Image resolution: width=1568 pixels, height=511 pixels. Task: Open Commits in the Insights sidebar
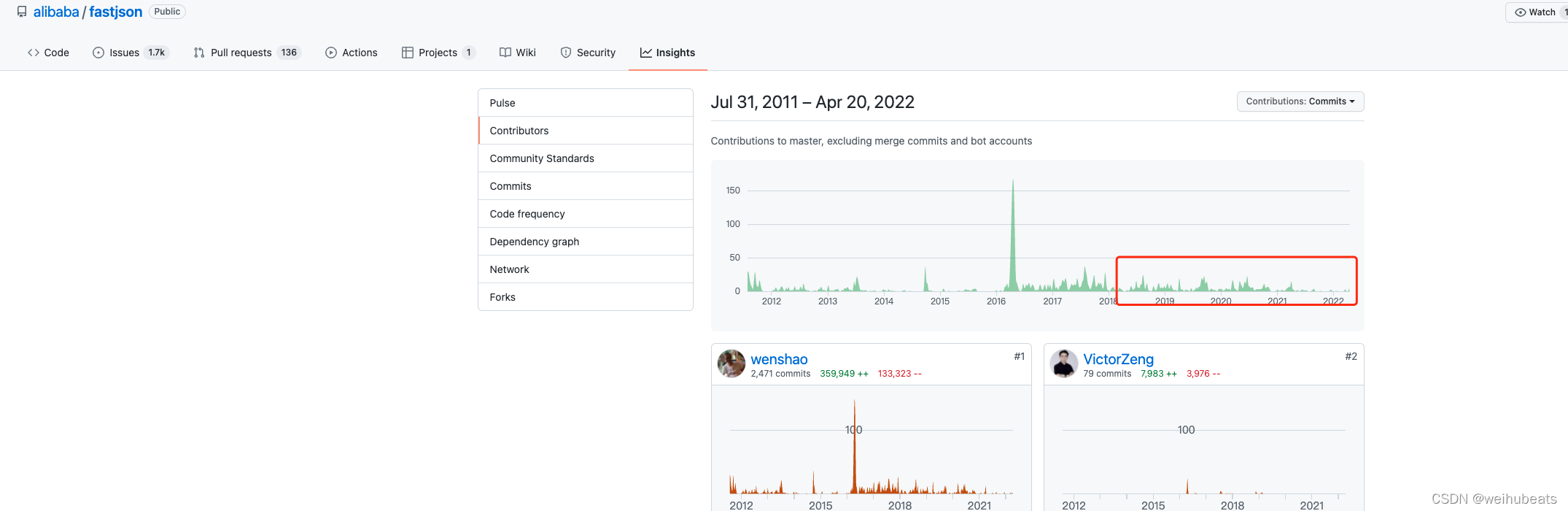(x=586, y=186)
